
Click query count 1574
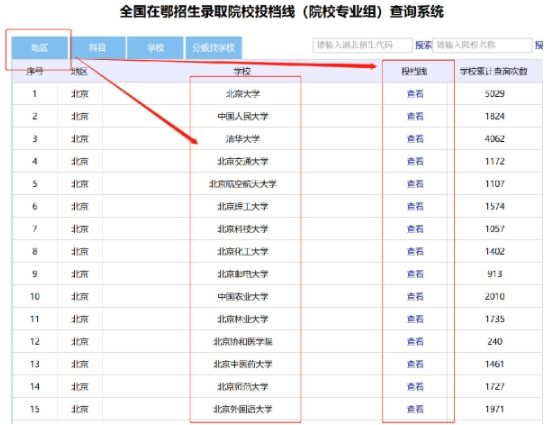(x=495, y=206)
